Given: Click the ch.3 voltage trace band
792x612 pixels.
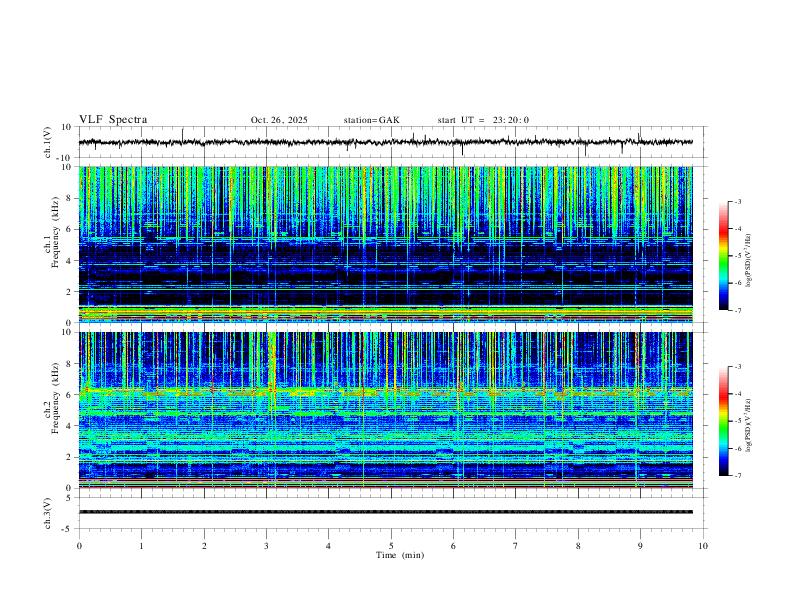Looking at the screenshot, I should pos(386,512).
